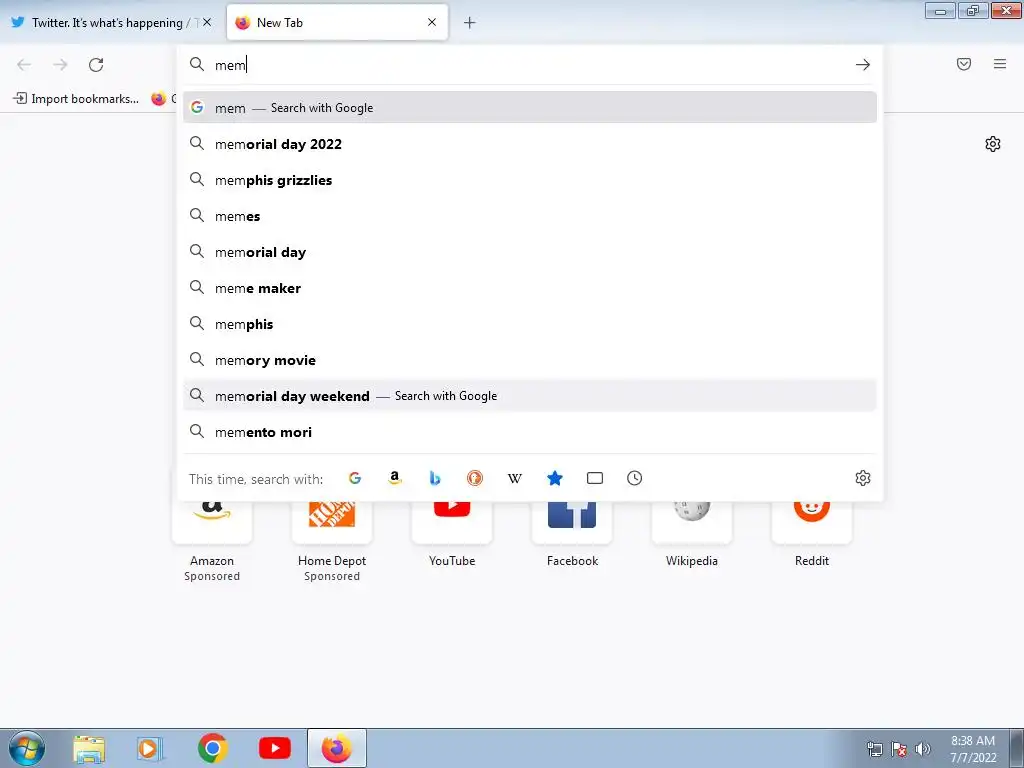Click the Go arrow in the address bar
The width and height of the screenshot is (1024, 768).
tap(863, 65)
